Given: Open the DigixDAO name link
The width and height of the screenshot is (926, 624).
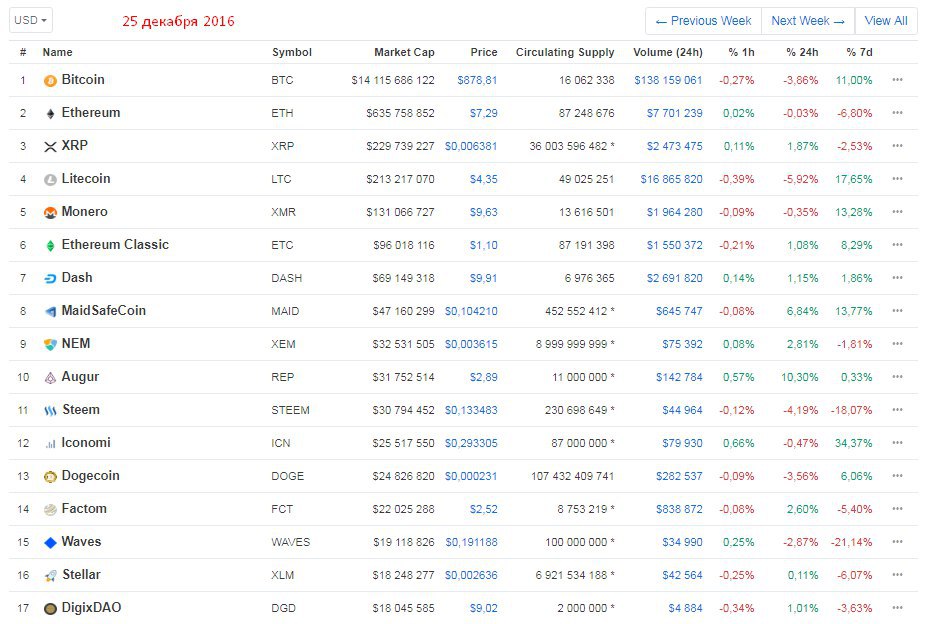Looking at the screenshot, I should click(91, 607).
